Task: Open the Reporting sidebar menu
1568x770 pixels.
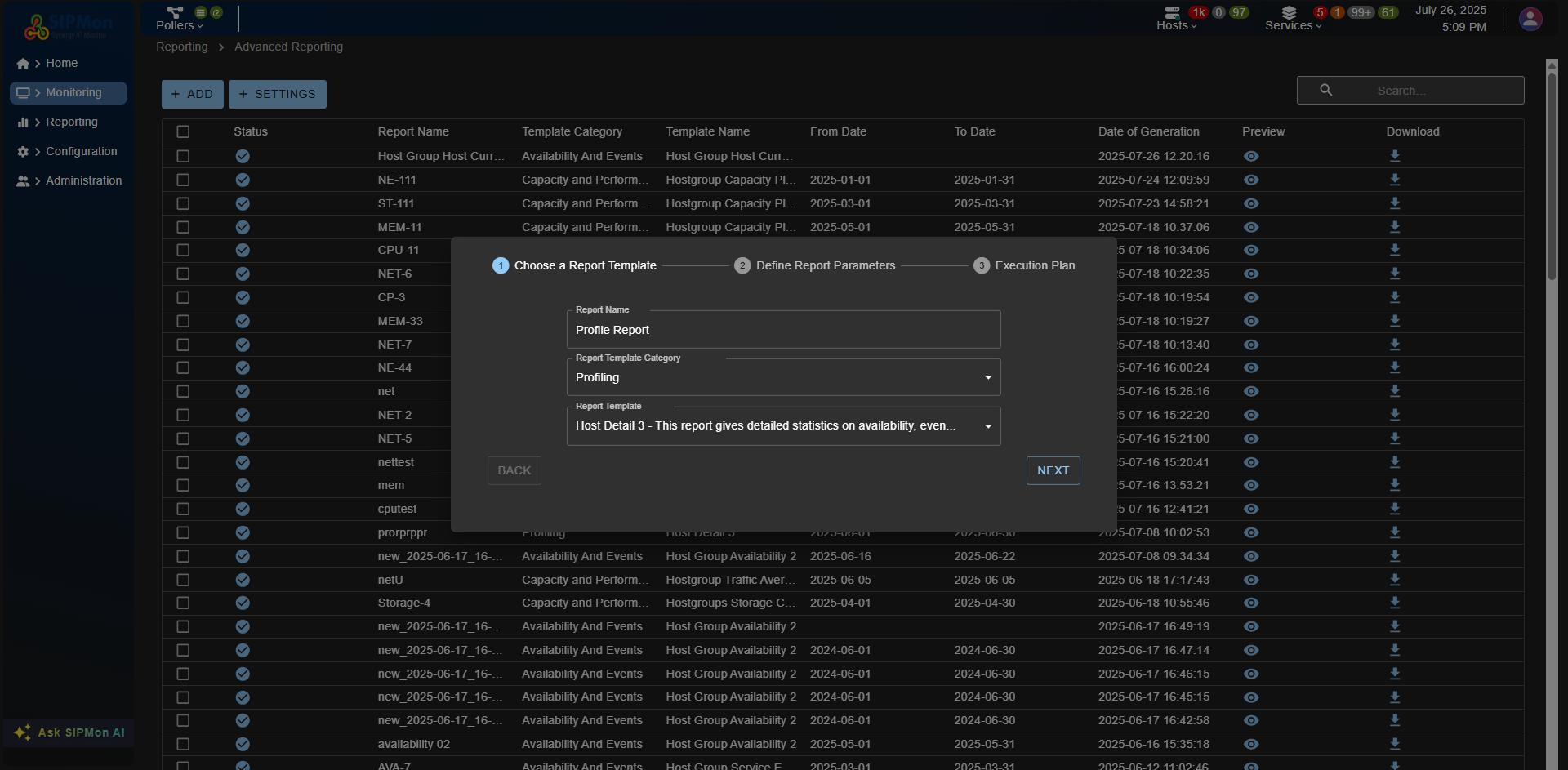Action: point(71,122)
